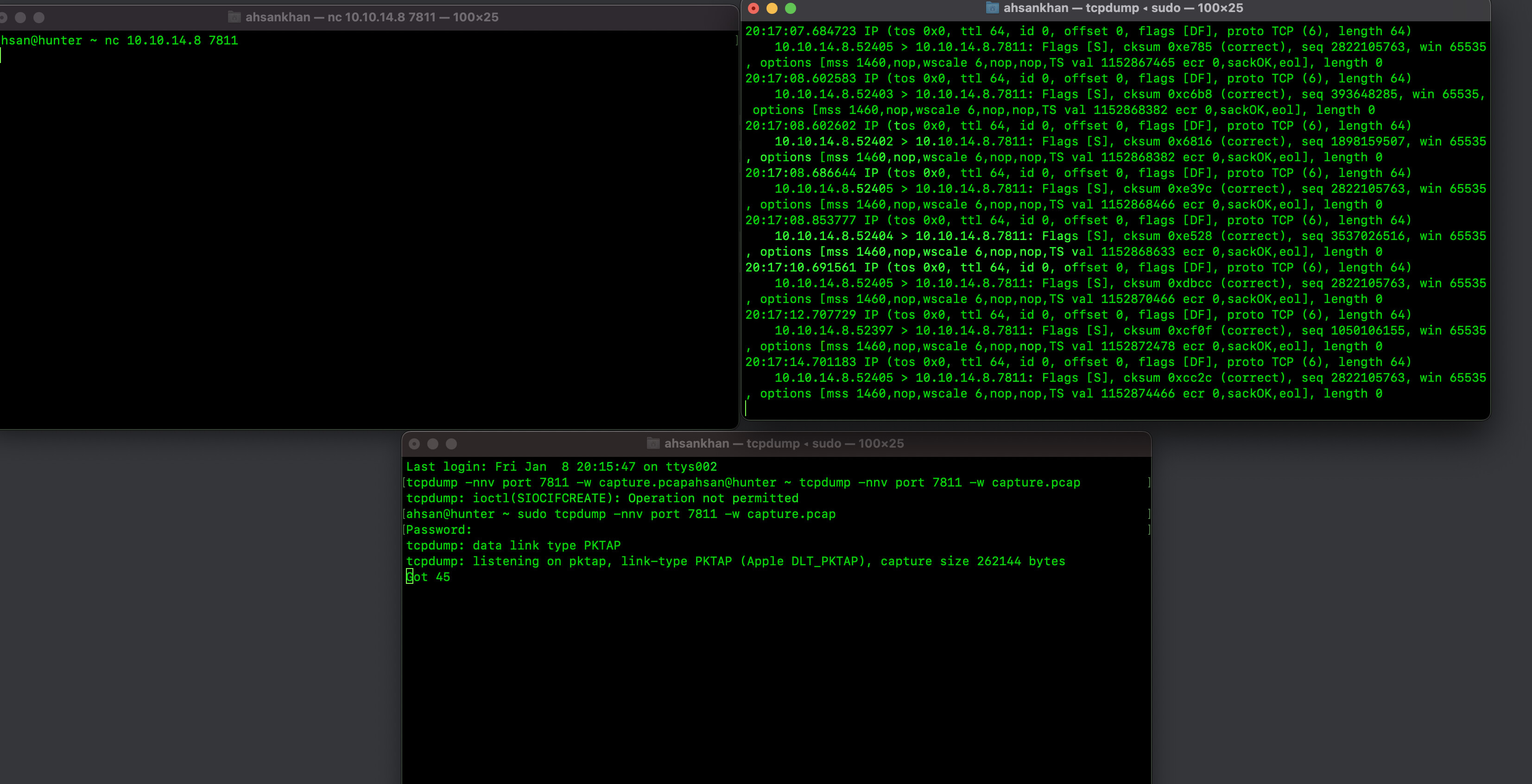Click 'tcpdump: data link type PKTAP' line
This screenshot has width=1532, height=784.
pyautogui.click(x=513, y=545)
